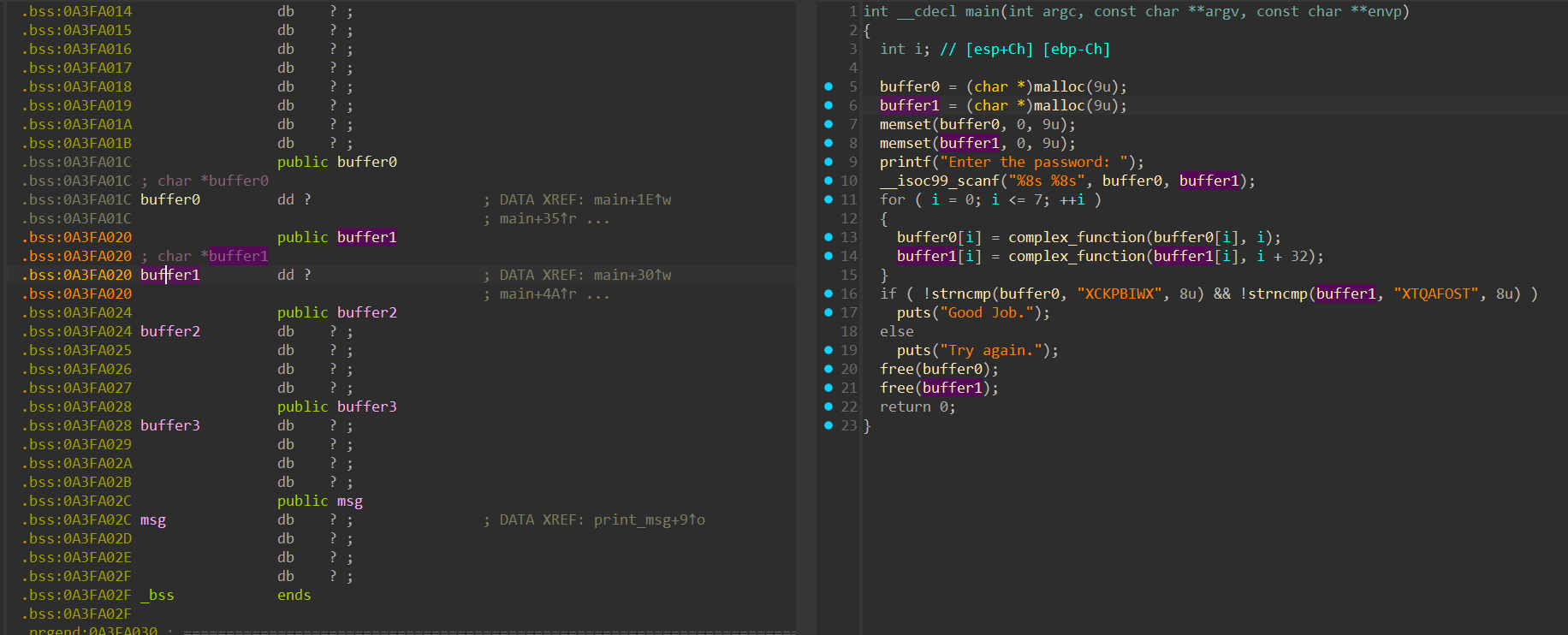Viewport: 1568px width, 635px height.
Task: Click 'complex_function' on pseudocode line 13
Action: (x=1077, y=237)
